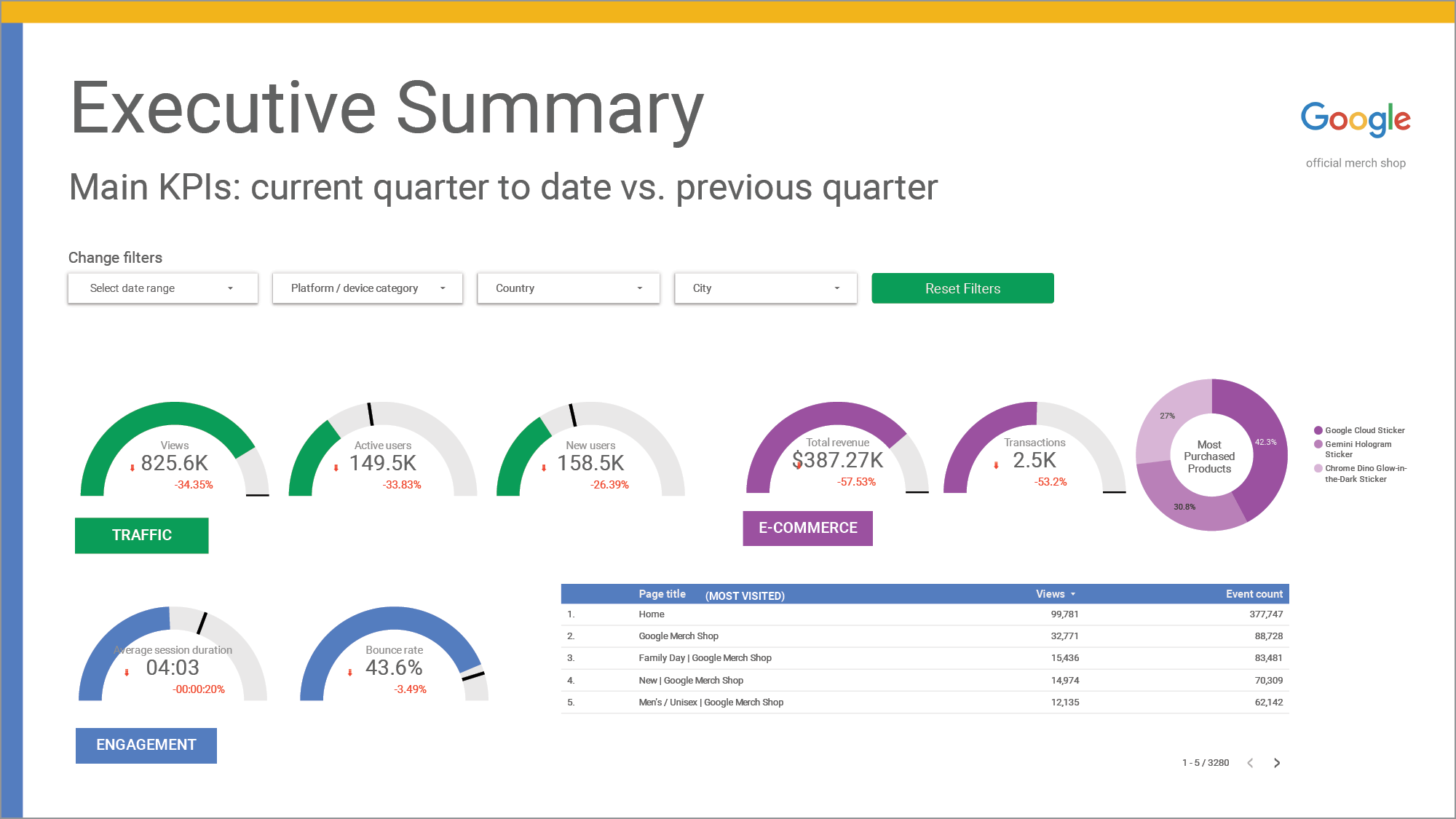The width and height of the screenshot is (1456, 819).
Task: Open the Country filter dropdown
Action: pyautogui.click(x=568, y=288)
